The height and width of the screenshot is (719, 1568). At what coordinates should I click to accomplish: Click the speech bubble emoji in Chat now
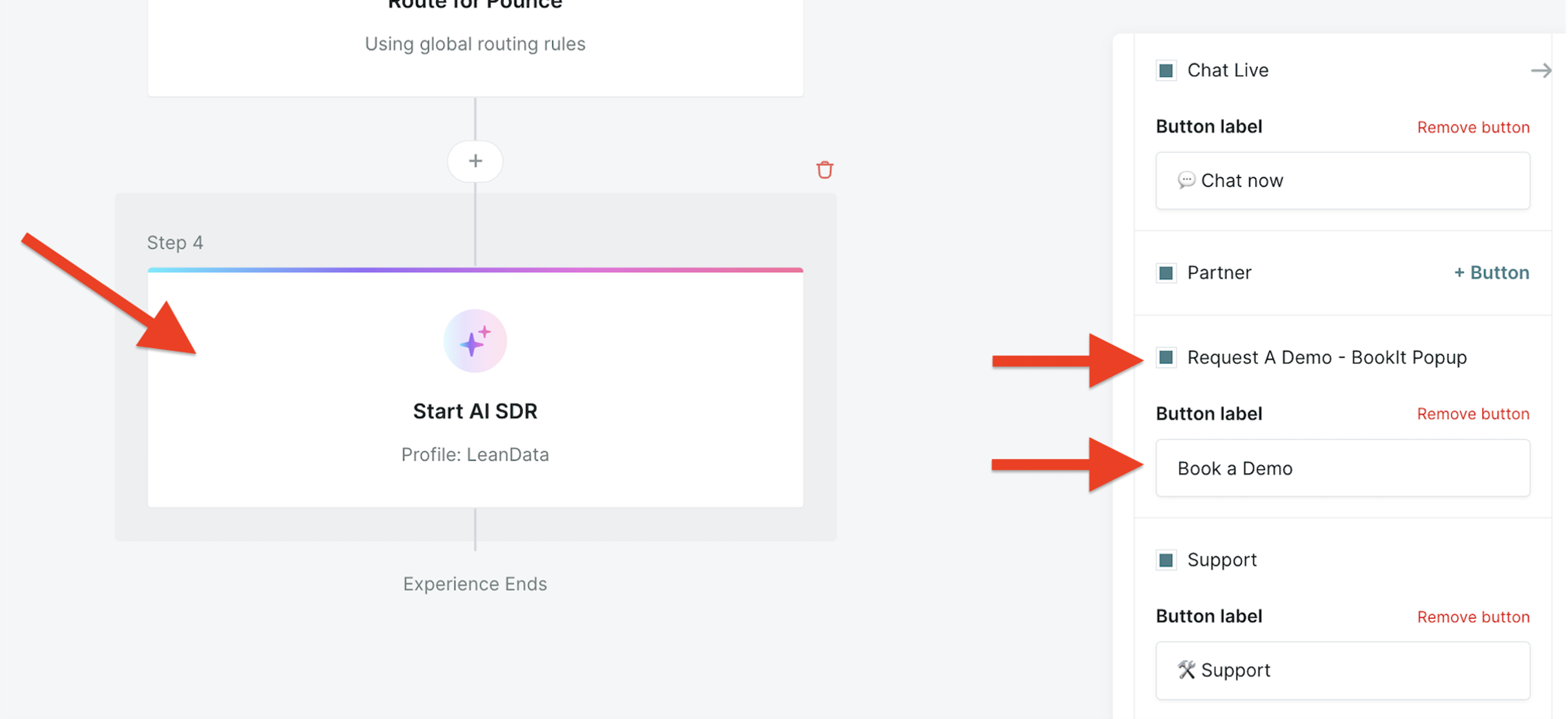point(1186,180)
